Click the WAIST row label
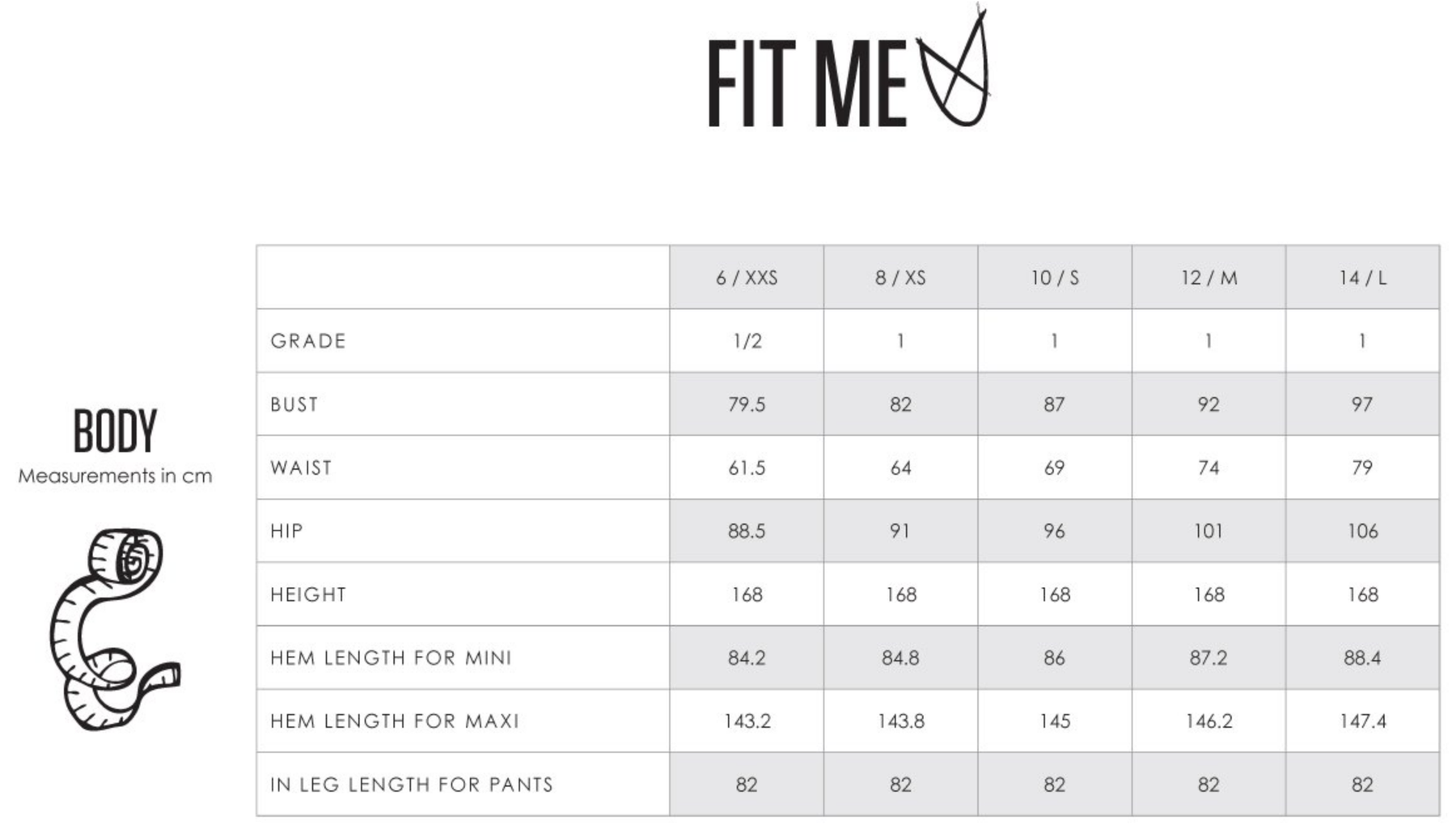Image resolution: width=1456 pixels, height=833 pixels. click(301, 468)
